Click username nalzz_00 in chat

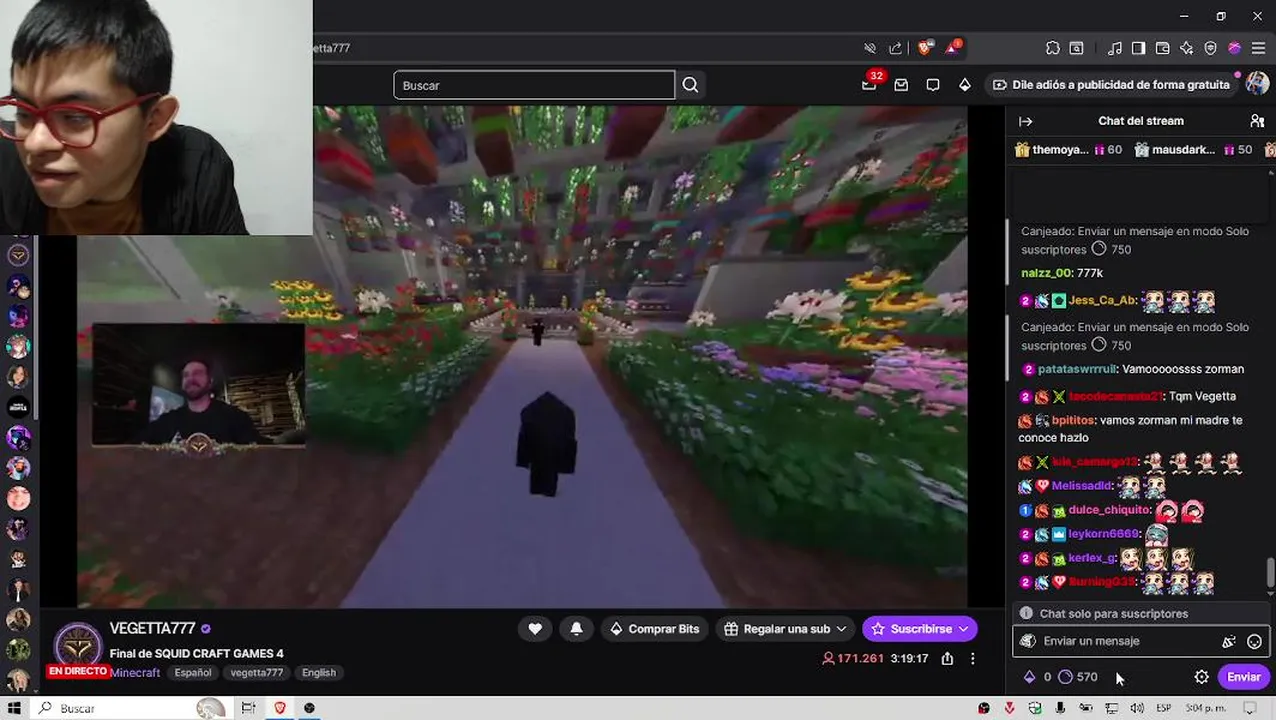1046,273
